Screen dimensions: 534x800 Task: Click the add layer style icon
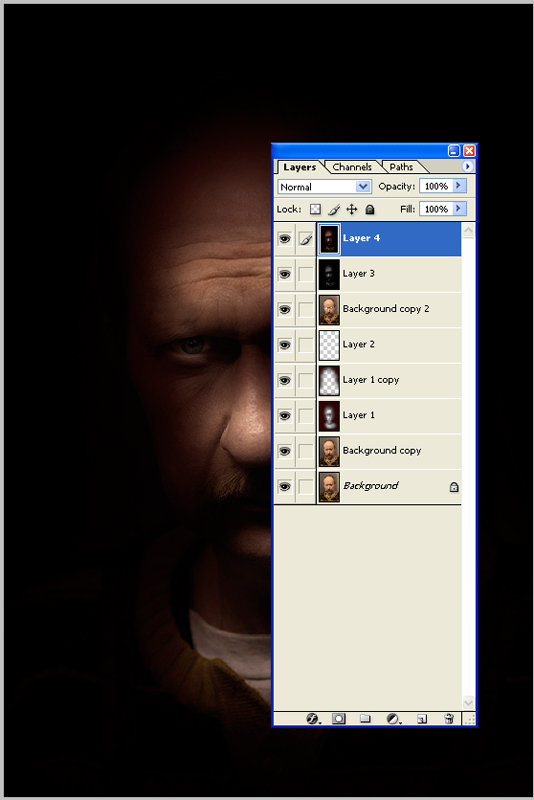(313, 718)
